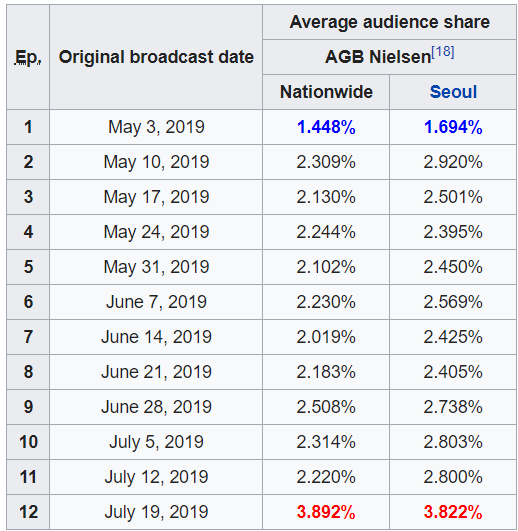This screenshot has height=531, width=518.
Task: Click the July 19, 2019 date cell
Action: [x=156, y=512]
